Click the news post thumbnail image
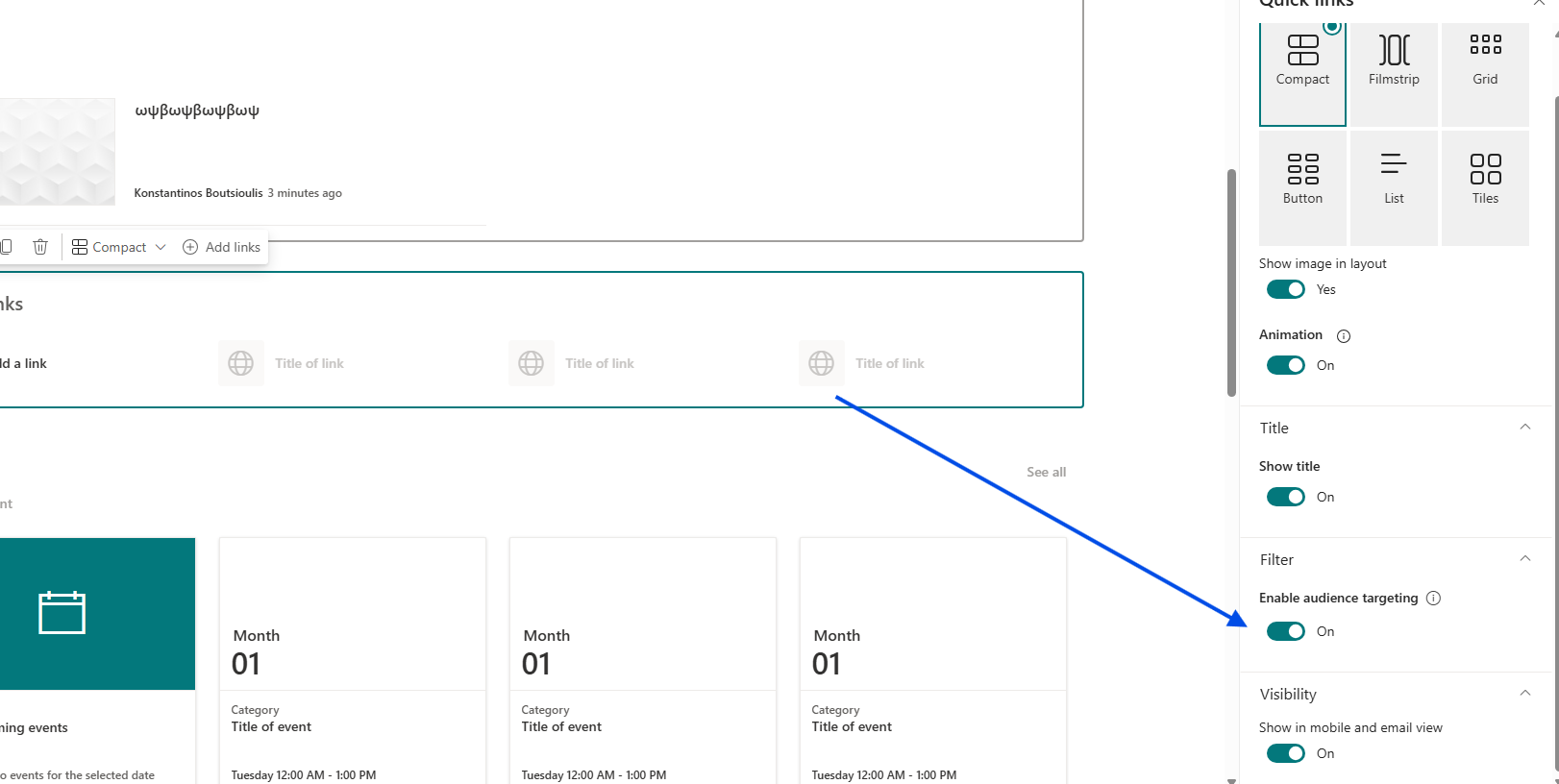Image resolution: width=1559 pixels, height=784 pixels. (x=57, y=152)
